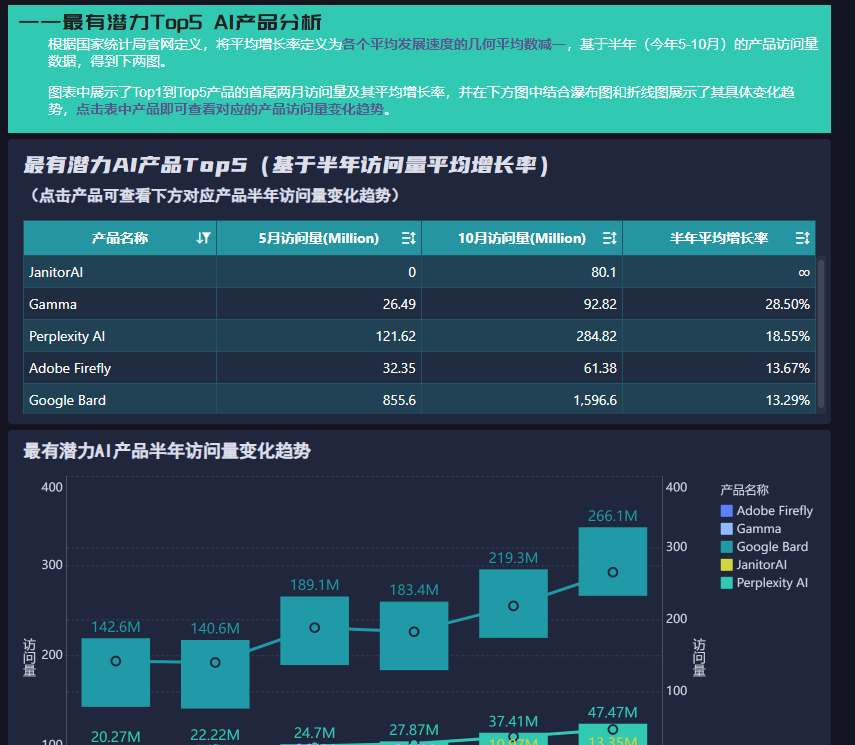Click JanitorAI legend color swatch
Image resolution: width=855 pixels, height=745 pixels.
726,564
